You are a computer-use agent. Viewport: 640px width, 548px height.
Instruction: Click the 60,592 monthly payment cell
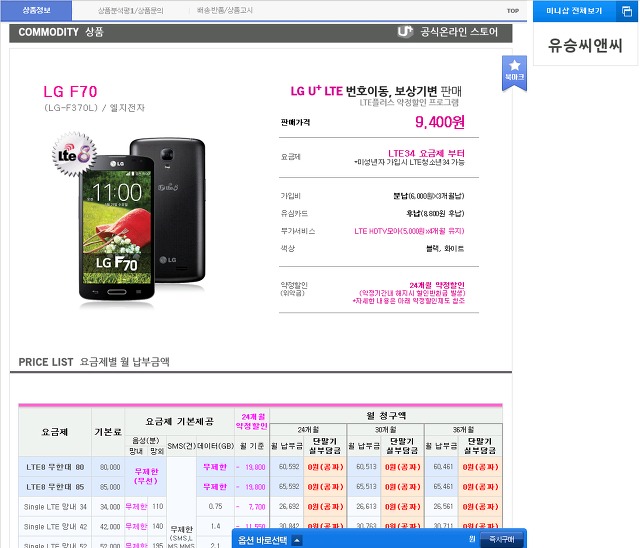[289, 466]
